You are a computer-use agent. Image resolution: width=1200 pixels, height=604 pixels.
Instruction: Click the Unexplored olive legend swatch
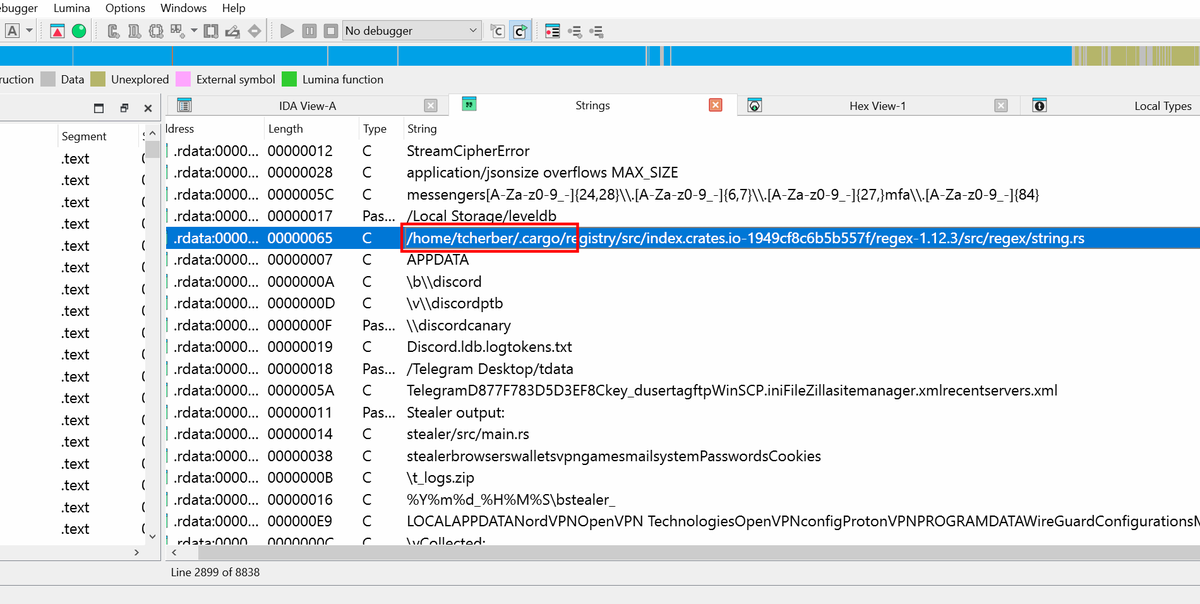coord(98,79)
